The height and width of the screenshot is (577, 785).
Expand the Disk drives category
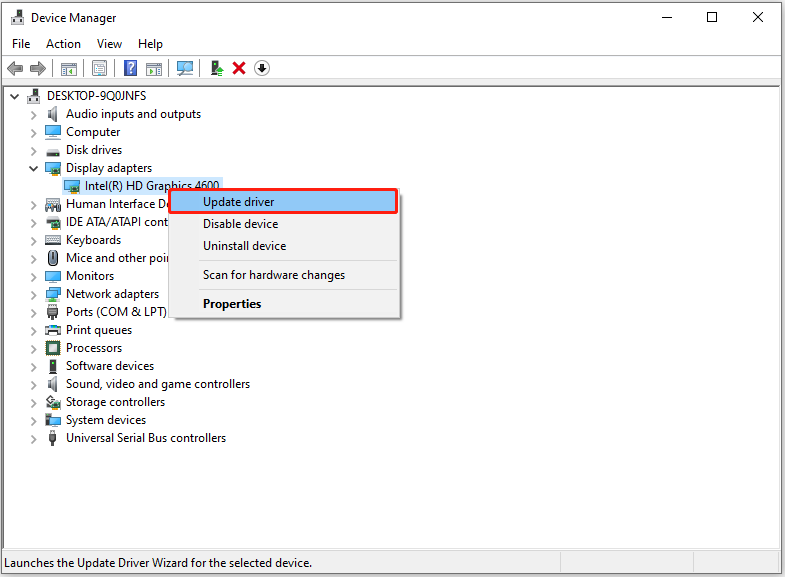point(34,151)
